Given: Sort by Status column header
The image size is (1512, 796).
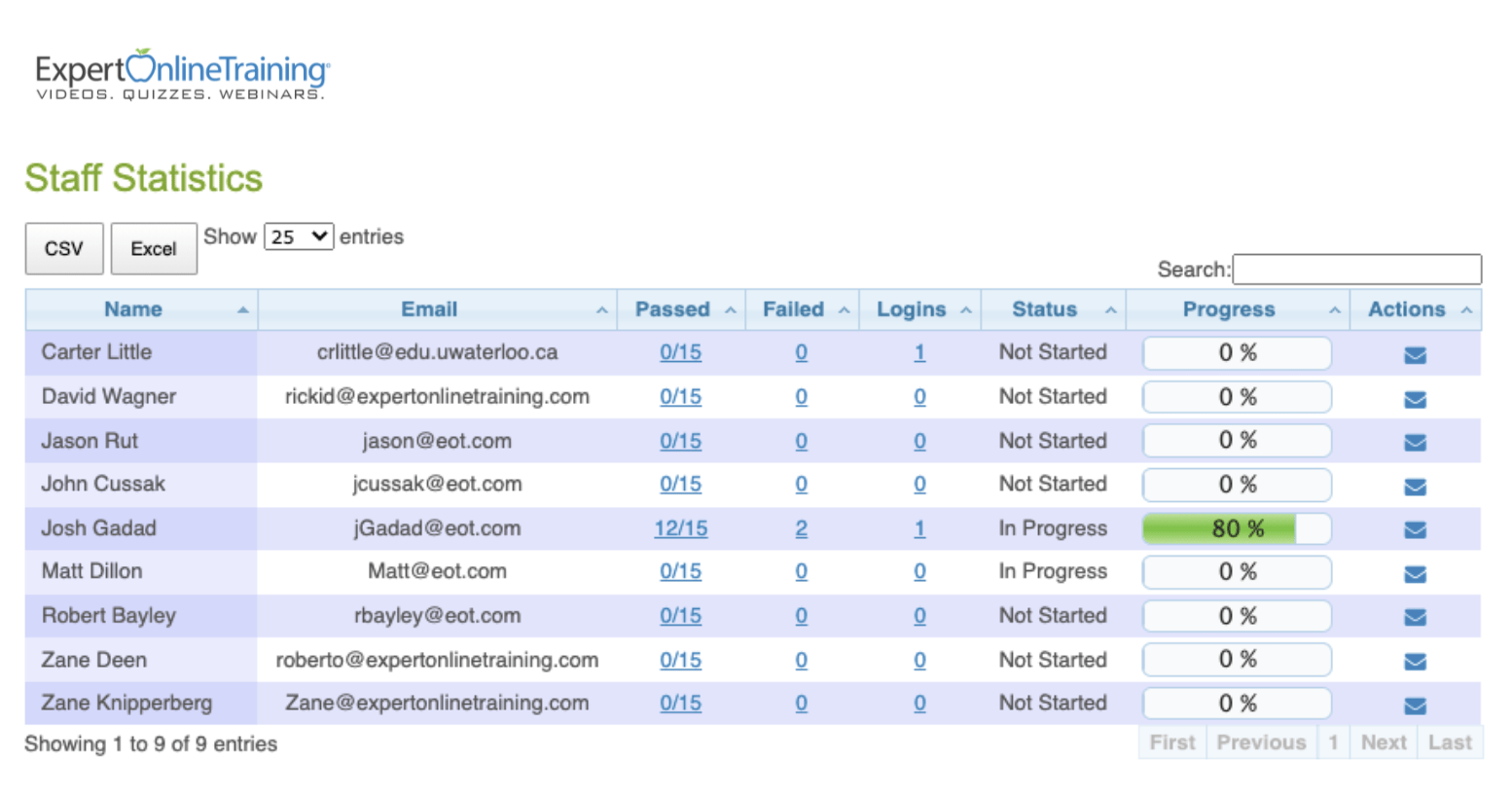Looking at the screenshot, I should (x=1054, y=309).
